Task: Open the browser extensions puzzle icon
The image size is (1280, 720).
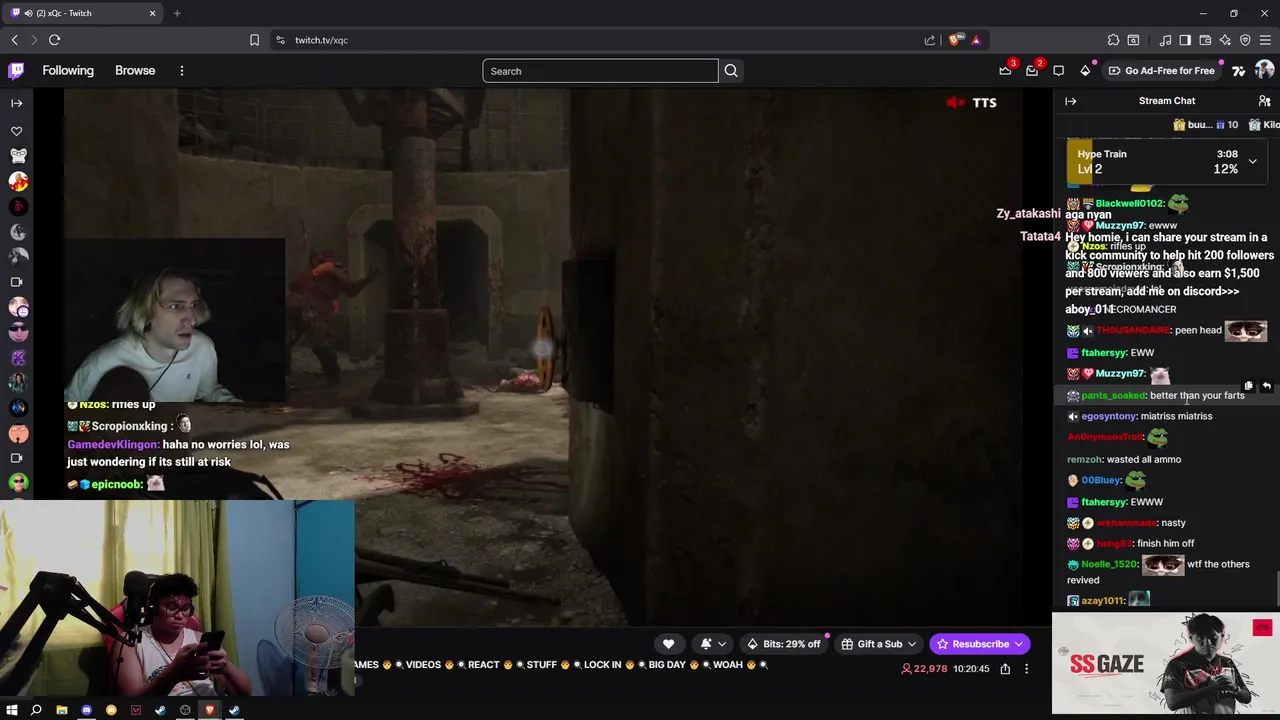Action: coord(1113,40)
